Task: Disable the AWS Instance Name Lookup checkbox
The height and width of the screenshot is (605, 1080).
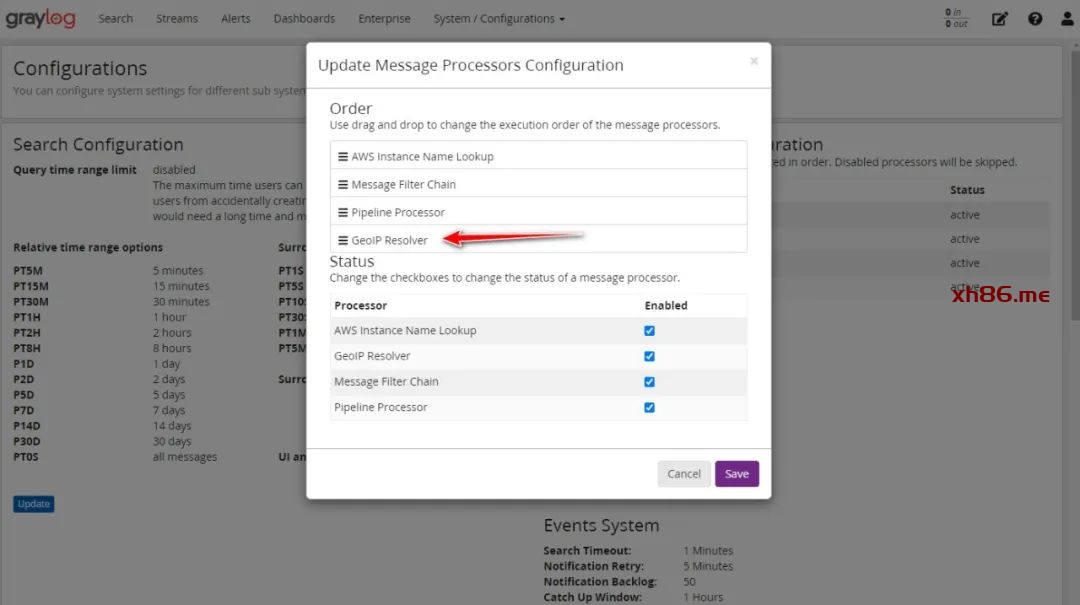Action: tap(649, 331)
